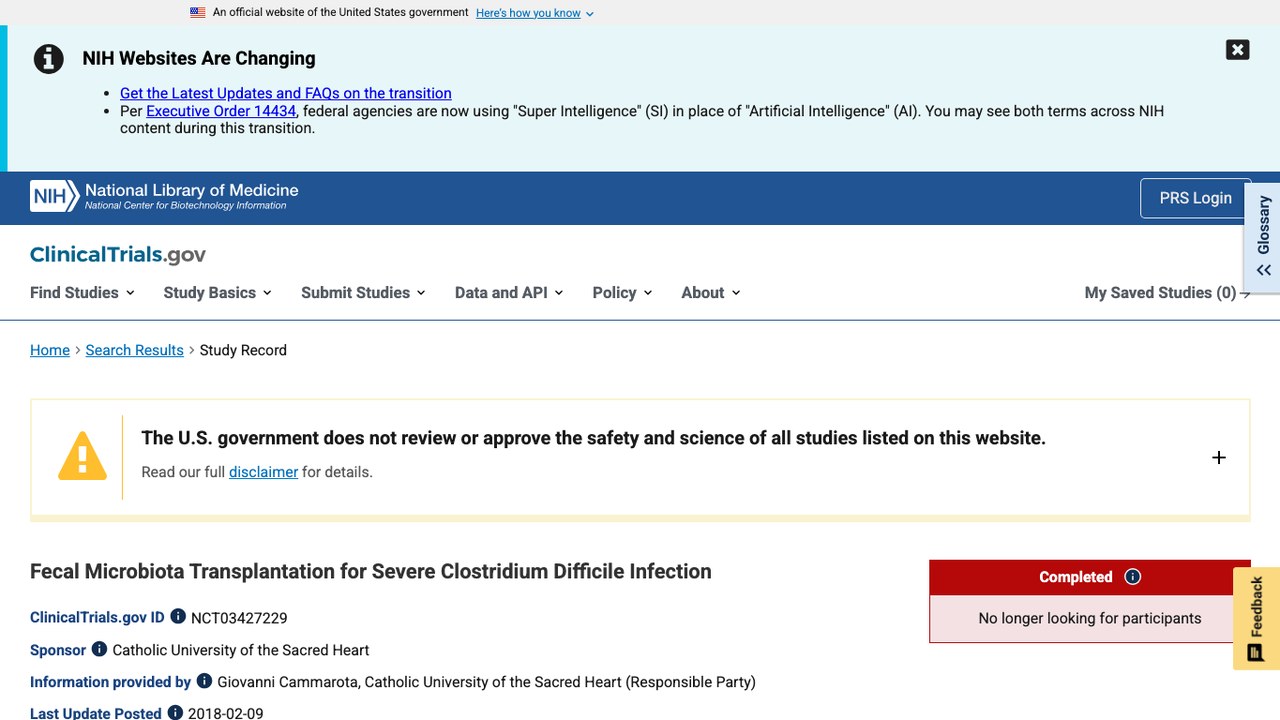
Task: Open the About menu
Action: coord(711,293)
